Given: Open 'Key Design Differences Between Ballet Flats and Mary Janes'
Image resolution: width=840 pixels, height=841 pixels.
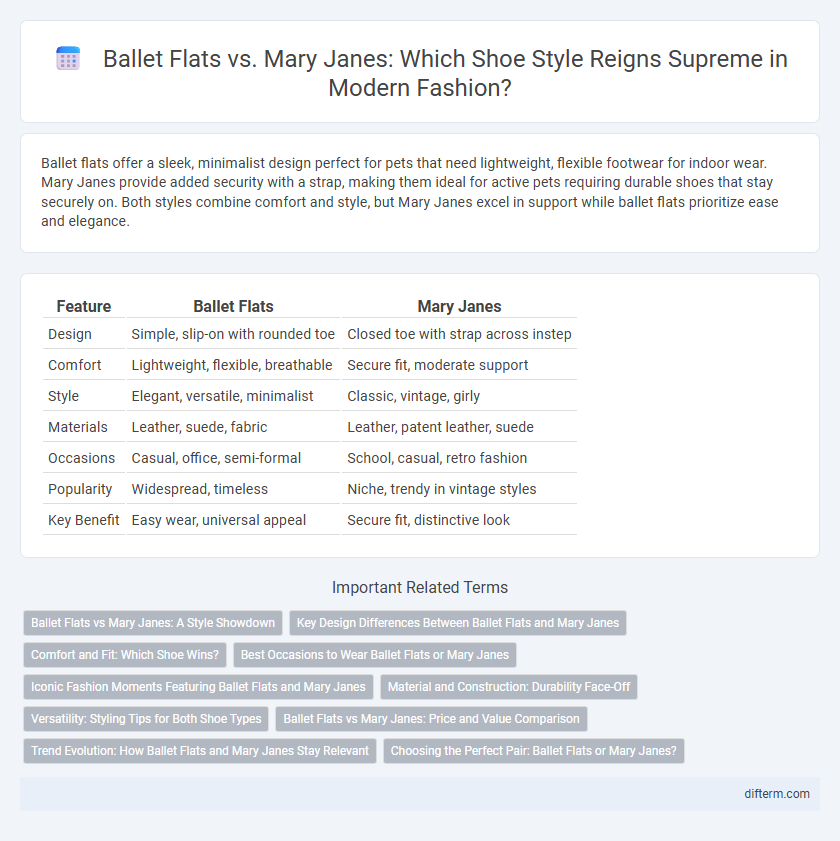Looking at the screenshot, I should coord(458,623).
